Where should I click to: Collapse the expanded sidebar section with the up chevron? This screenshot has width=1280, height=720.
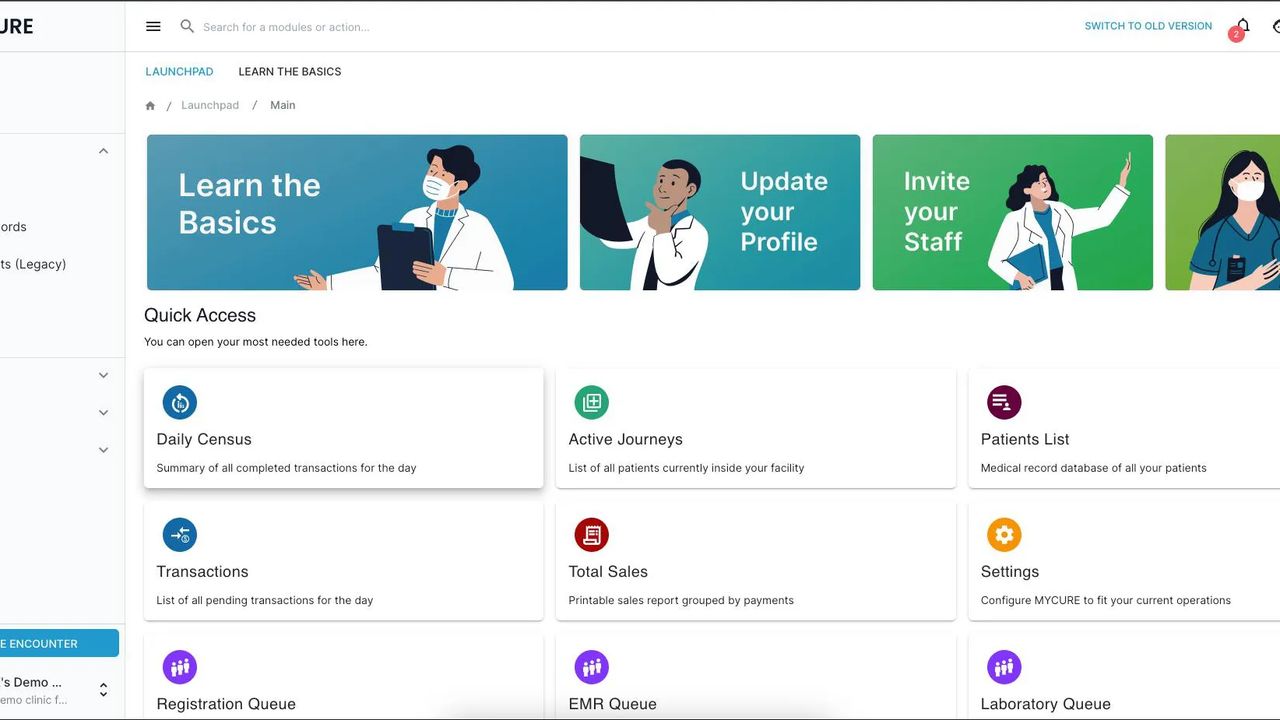tap(103, 151)
